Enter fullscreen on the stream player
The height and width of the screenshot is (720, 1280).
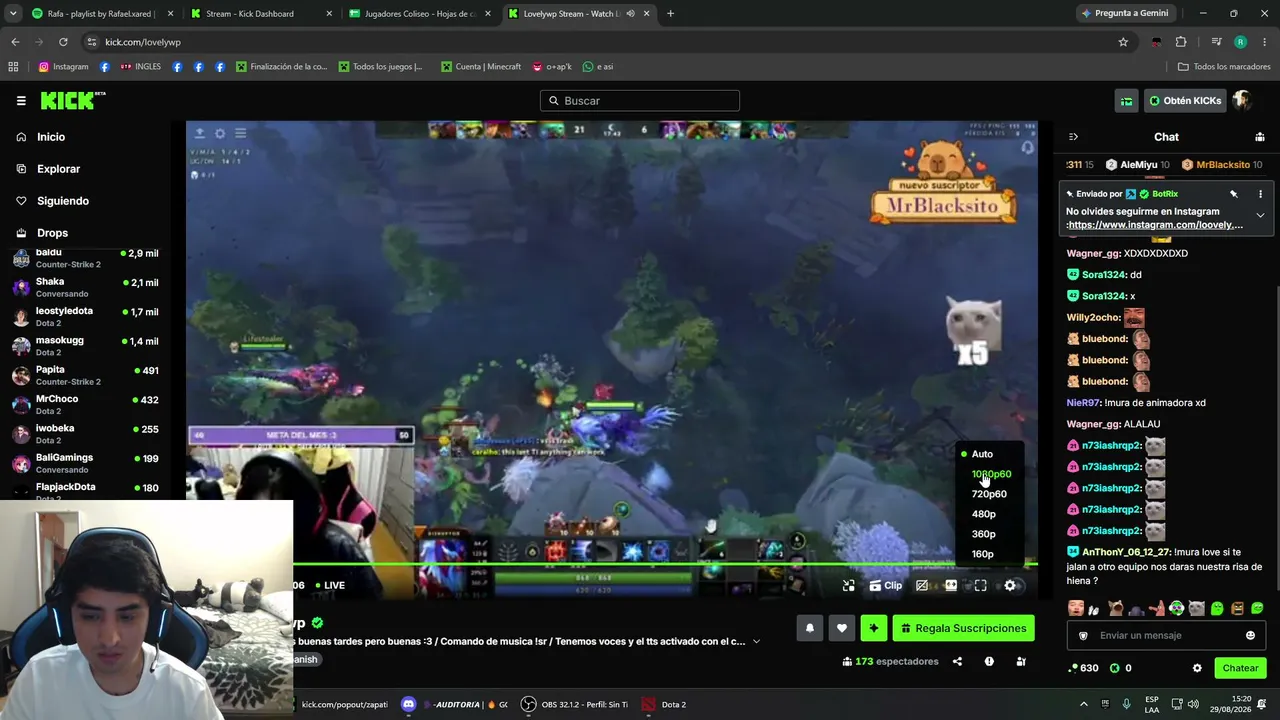[x=980, y=586]
